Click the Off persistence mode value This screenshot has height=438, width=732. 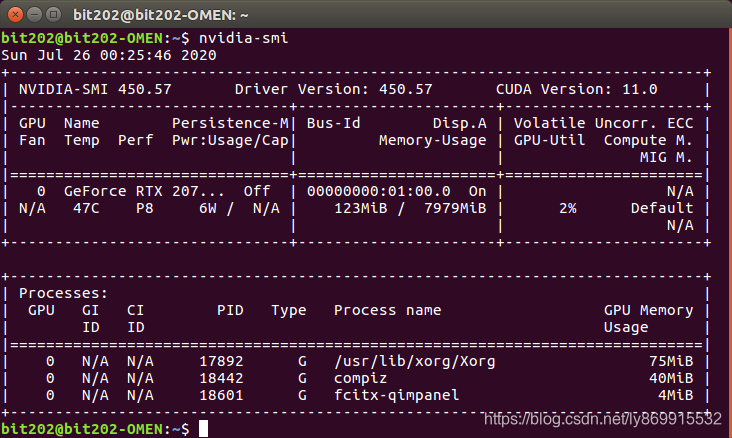tap(257, 191)
